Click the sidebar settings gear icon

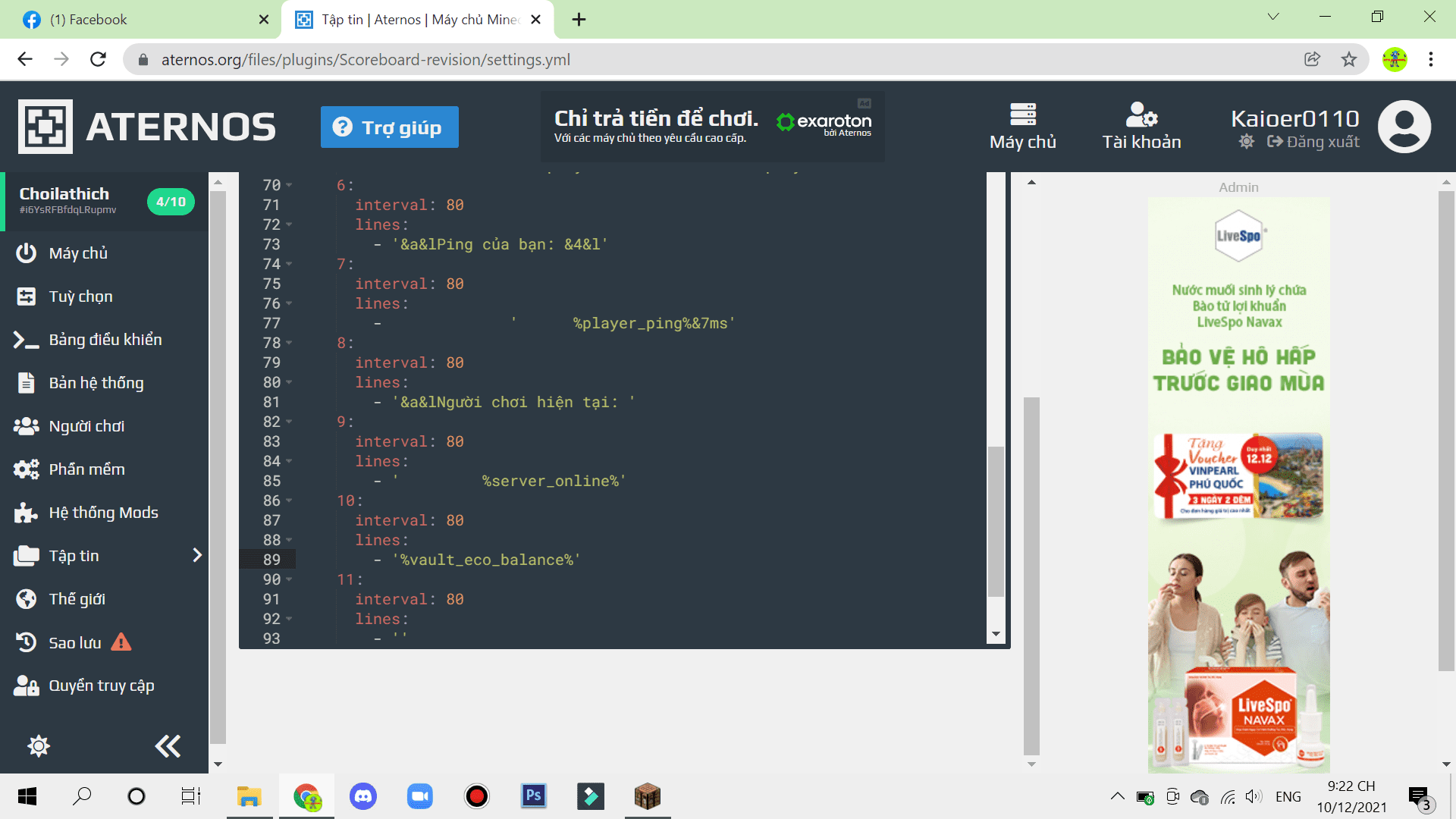[x=39, y=746]
